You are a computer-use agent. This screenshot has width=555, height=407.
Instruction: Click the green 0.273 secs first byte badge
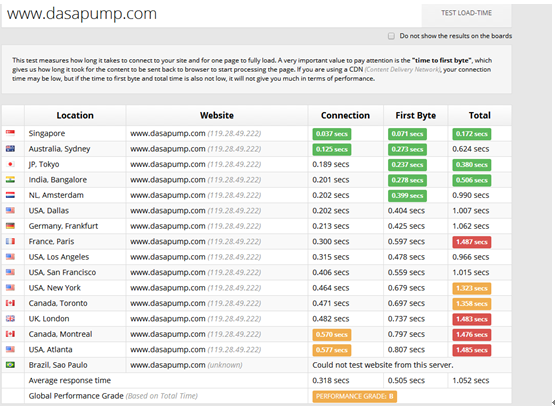click(407, 149)
